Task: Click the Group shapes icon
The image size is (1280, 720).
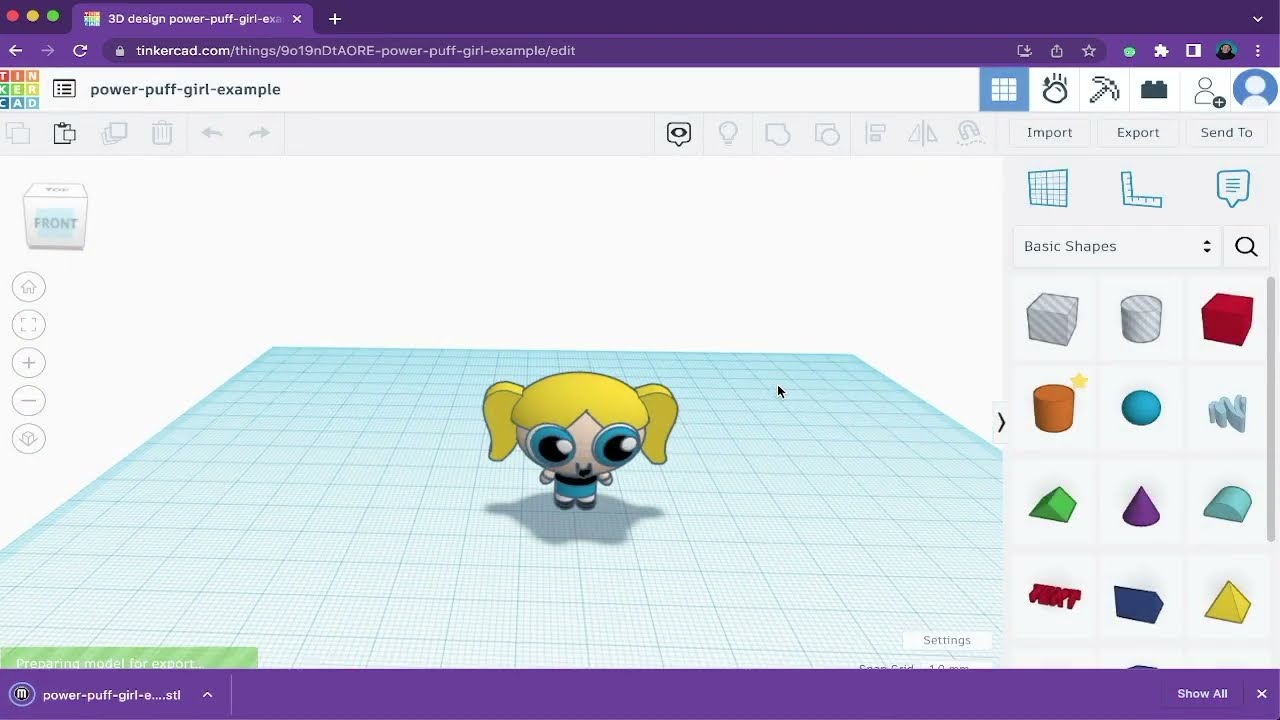Action: pyautogui.click(x=777, y=133)
